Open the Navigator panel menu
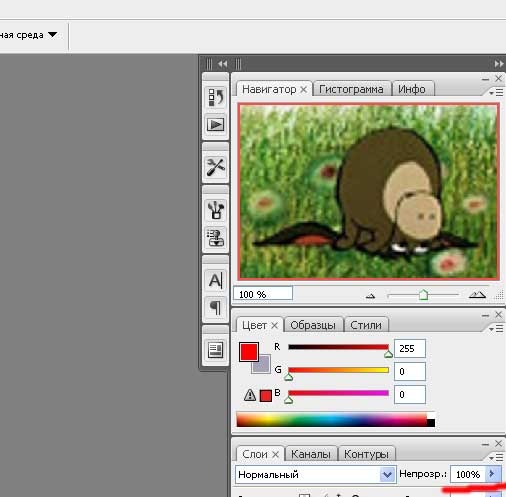The image size is (506, 497). coord(496,92)
